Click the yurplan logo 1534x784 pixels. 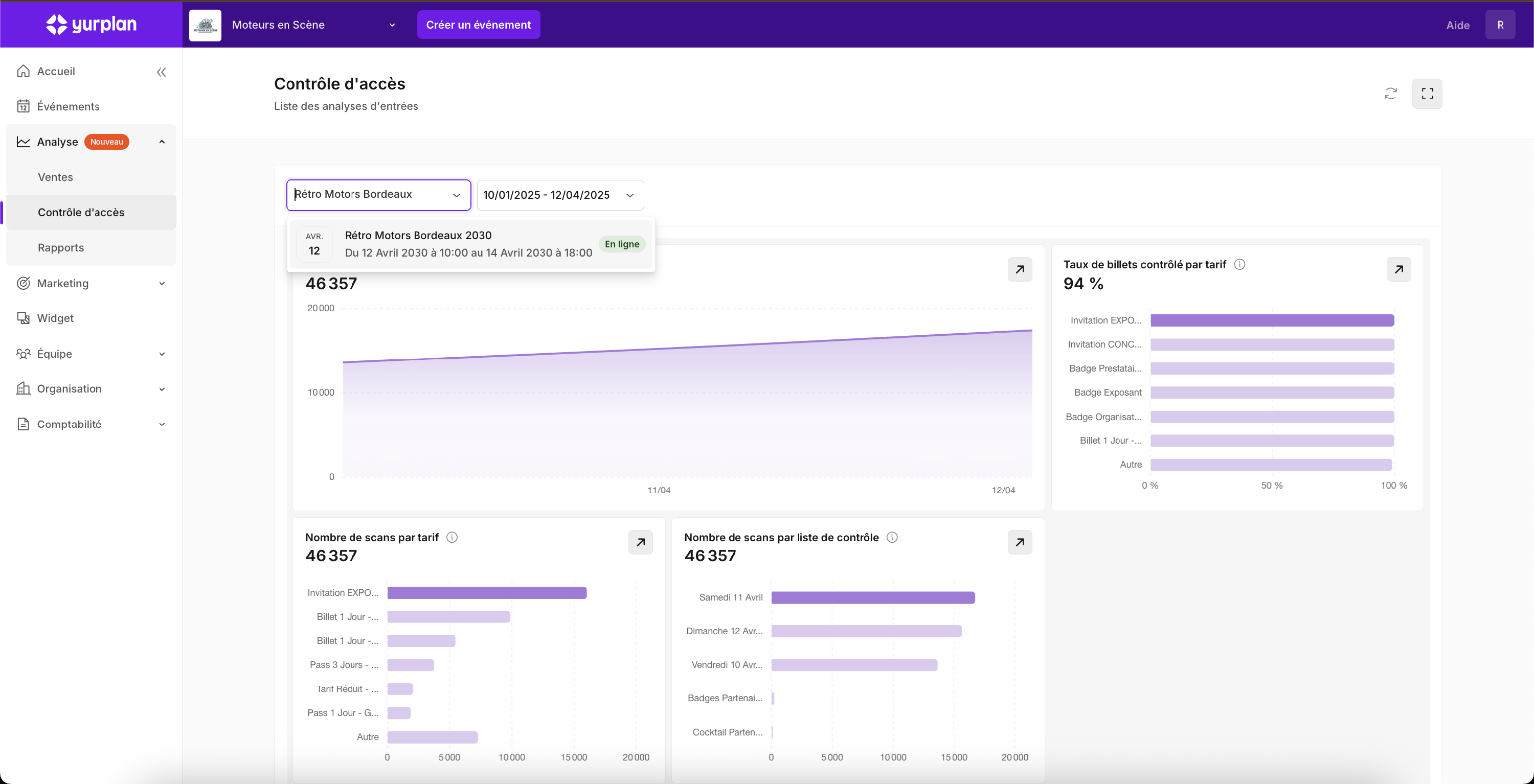point(91,25)
